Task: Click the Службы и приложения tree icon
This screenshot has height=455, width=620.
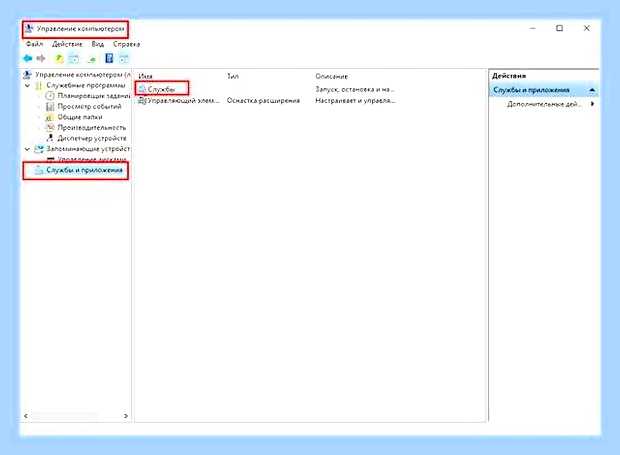Action: point(39,170)
